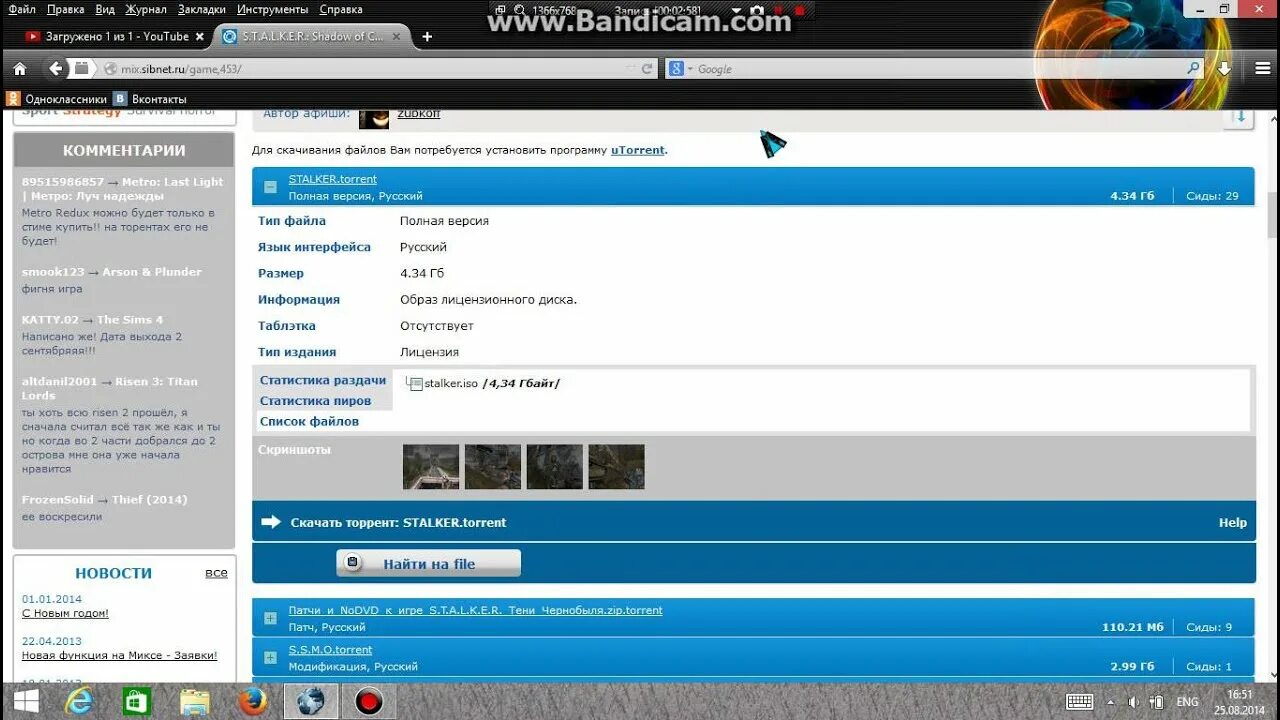This screenshot has width=1280, height=720.
Task: Click the Bandicam record icon on taskbar
Action: pyautogui.click(x=369, y=701)
